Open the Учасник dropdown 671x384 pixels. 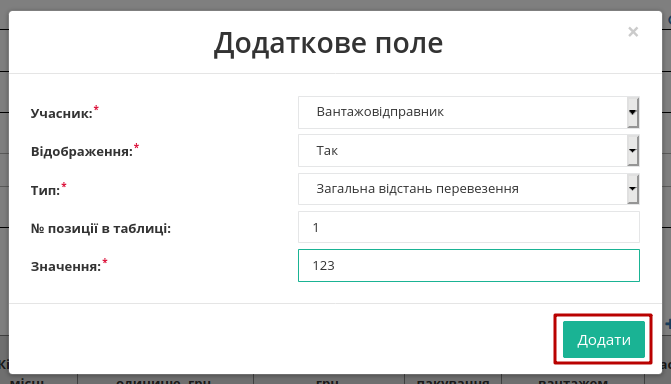469,112
